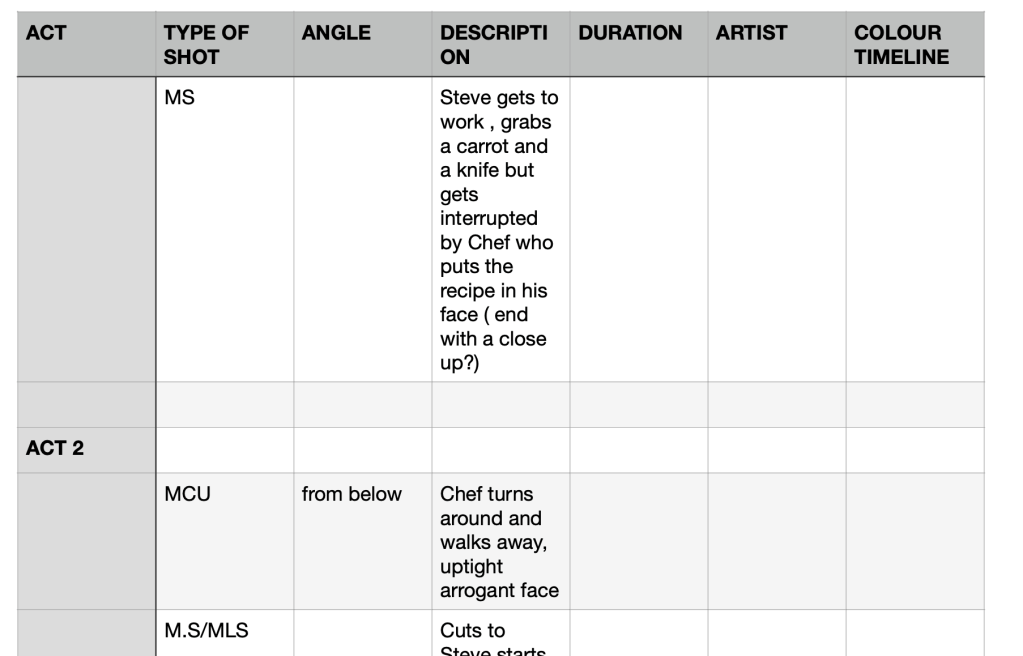Select the MS shot type cell
The height and width of the screenshot is (656, 1023).
224,229
